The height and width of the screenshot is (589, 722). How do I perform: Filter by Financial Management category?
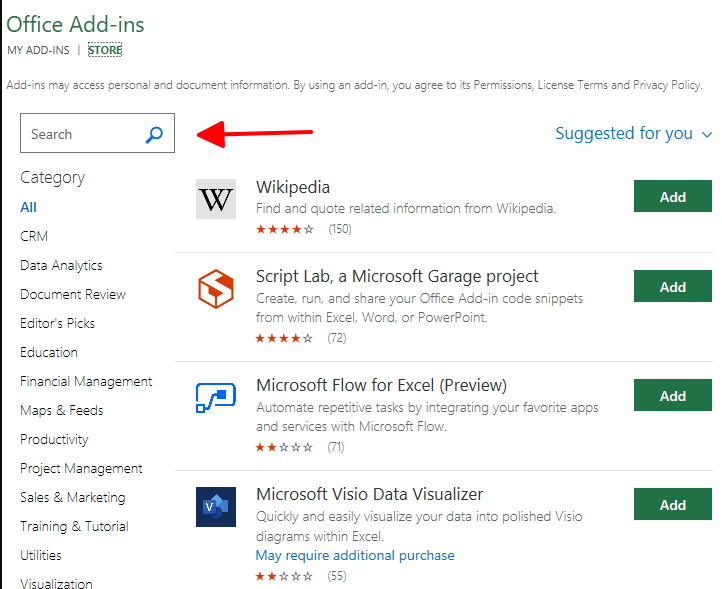[x=86, y=382]
